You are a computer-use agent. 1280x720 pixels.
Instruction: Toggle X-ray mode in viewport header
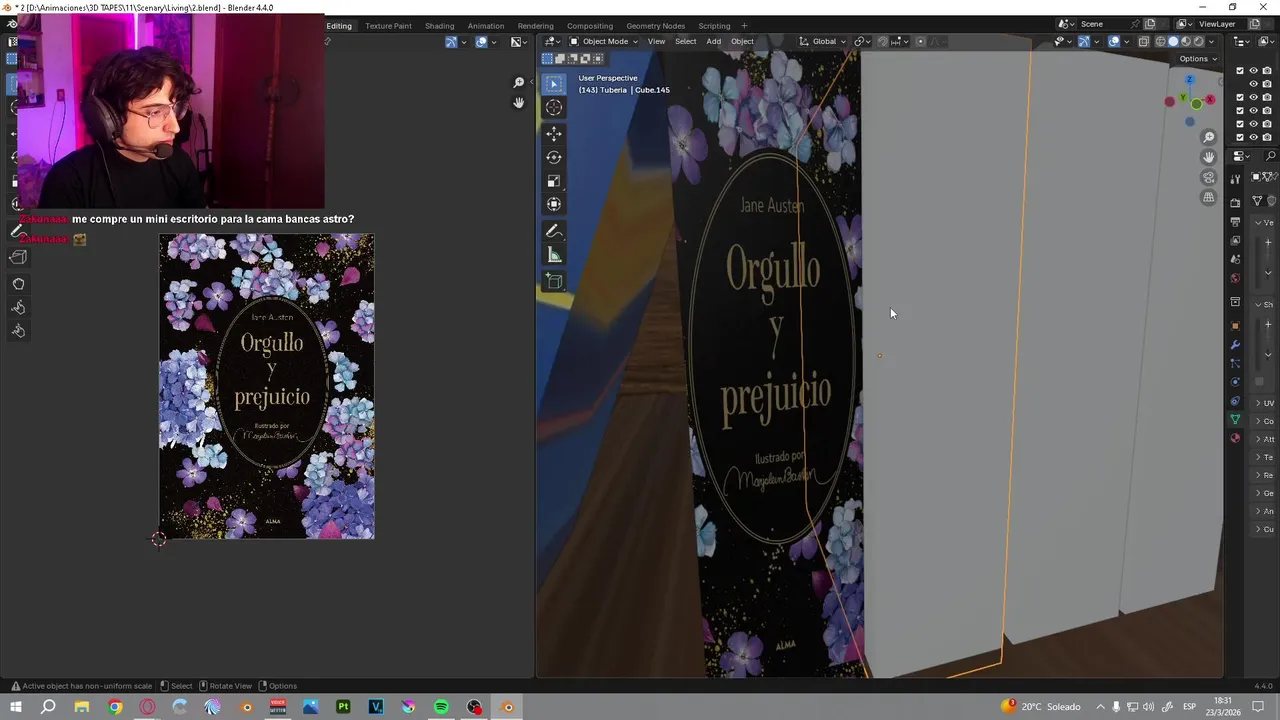tap(1145, 41)
